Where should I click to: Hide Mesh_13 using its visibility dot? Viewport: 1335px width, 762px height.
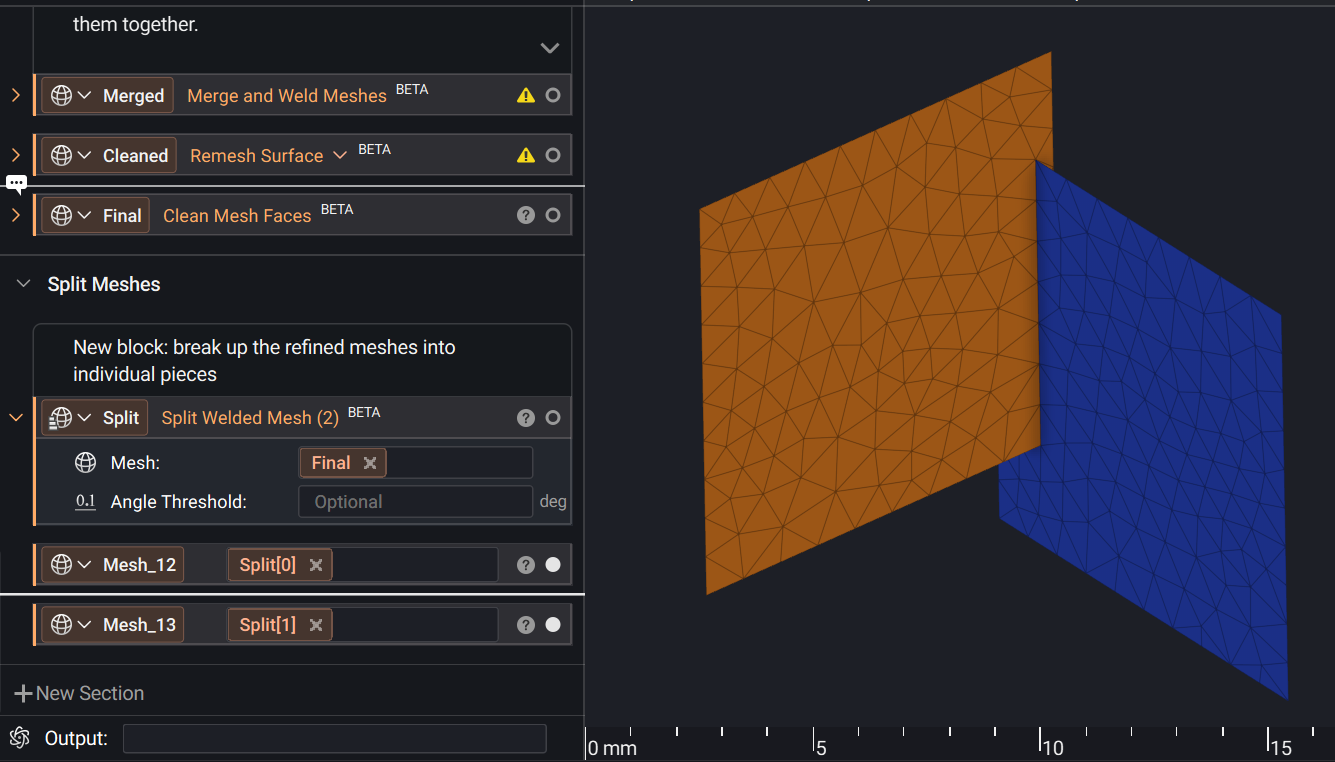pos(553,625)
